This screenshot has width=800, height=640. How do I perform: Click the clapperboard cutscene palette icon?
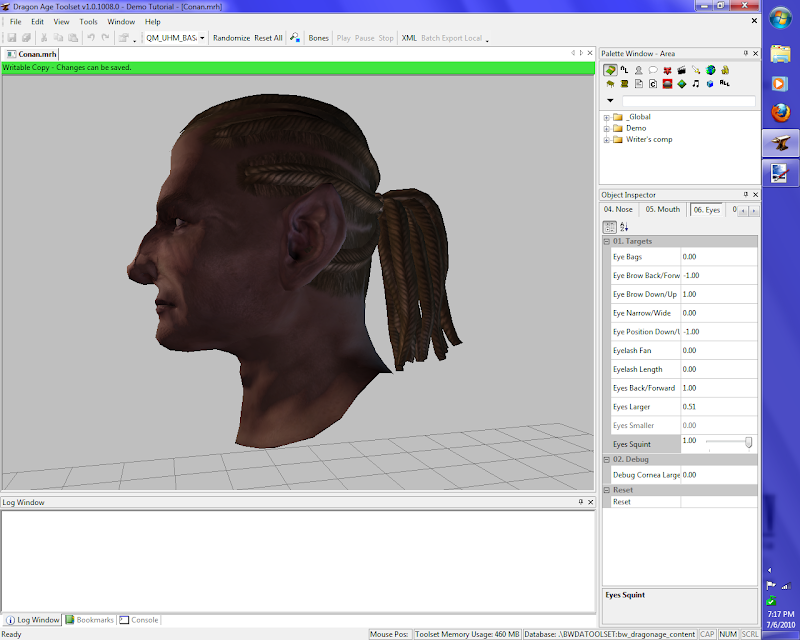click(681, 70)
